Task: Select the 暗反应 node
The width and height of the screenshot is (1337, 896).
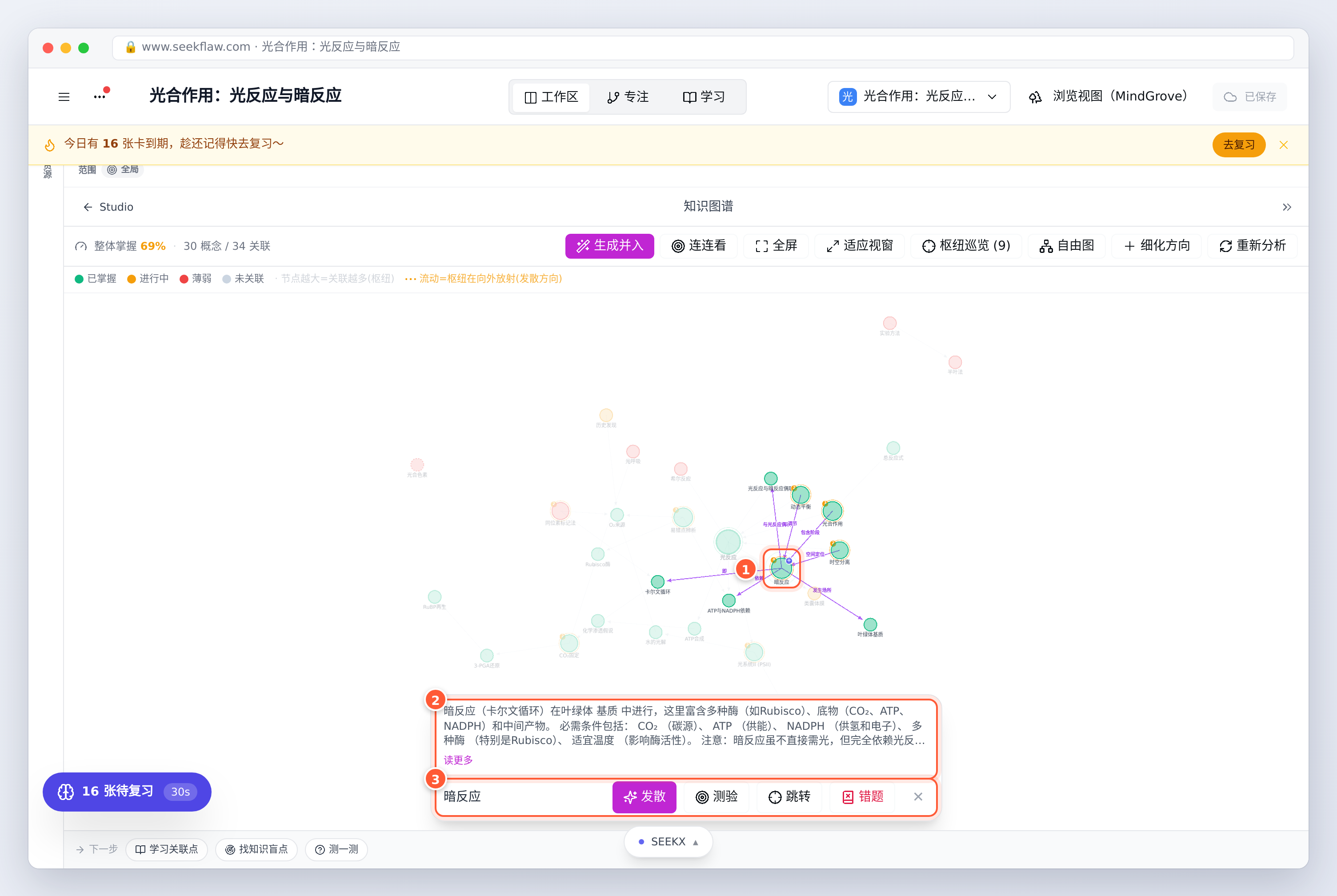Action: click(781, 568)
